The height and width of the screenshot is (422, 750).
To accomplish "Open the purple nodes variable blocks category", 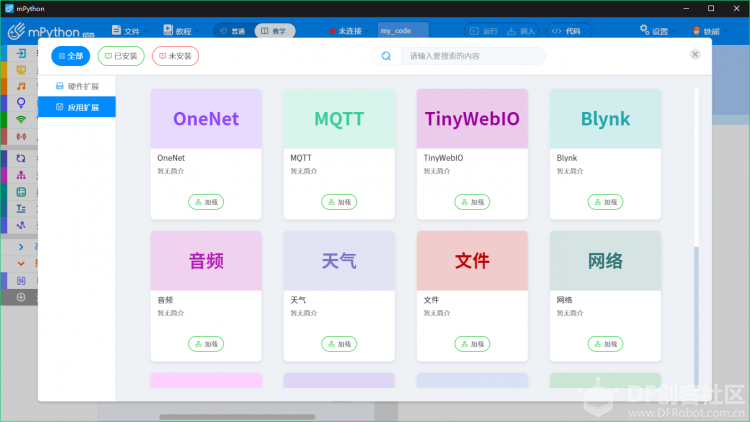I will [21, 225].
